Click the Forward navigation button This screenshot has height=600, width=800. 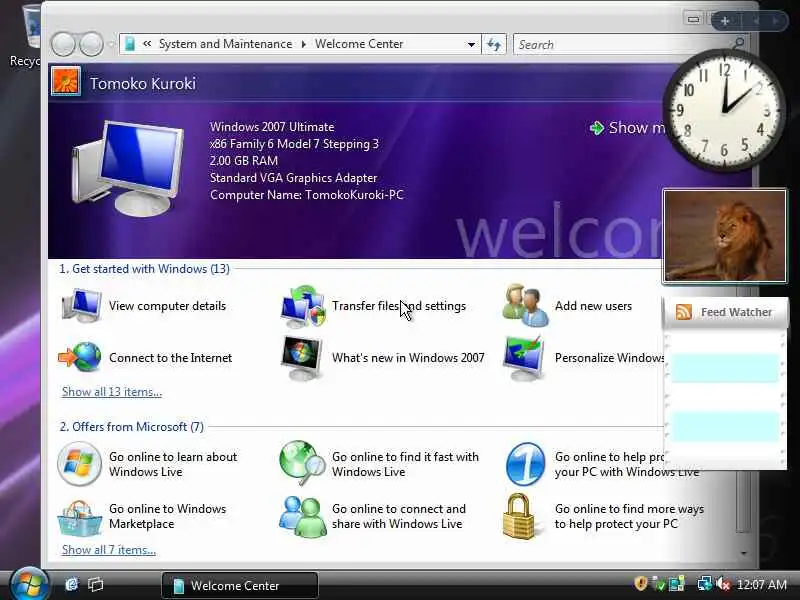(92, 44)
